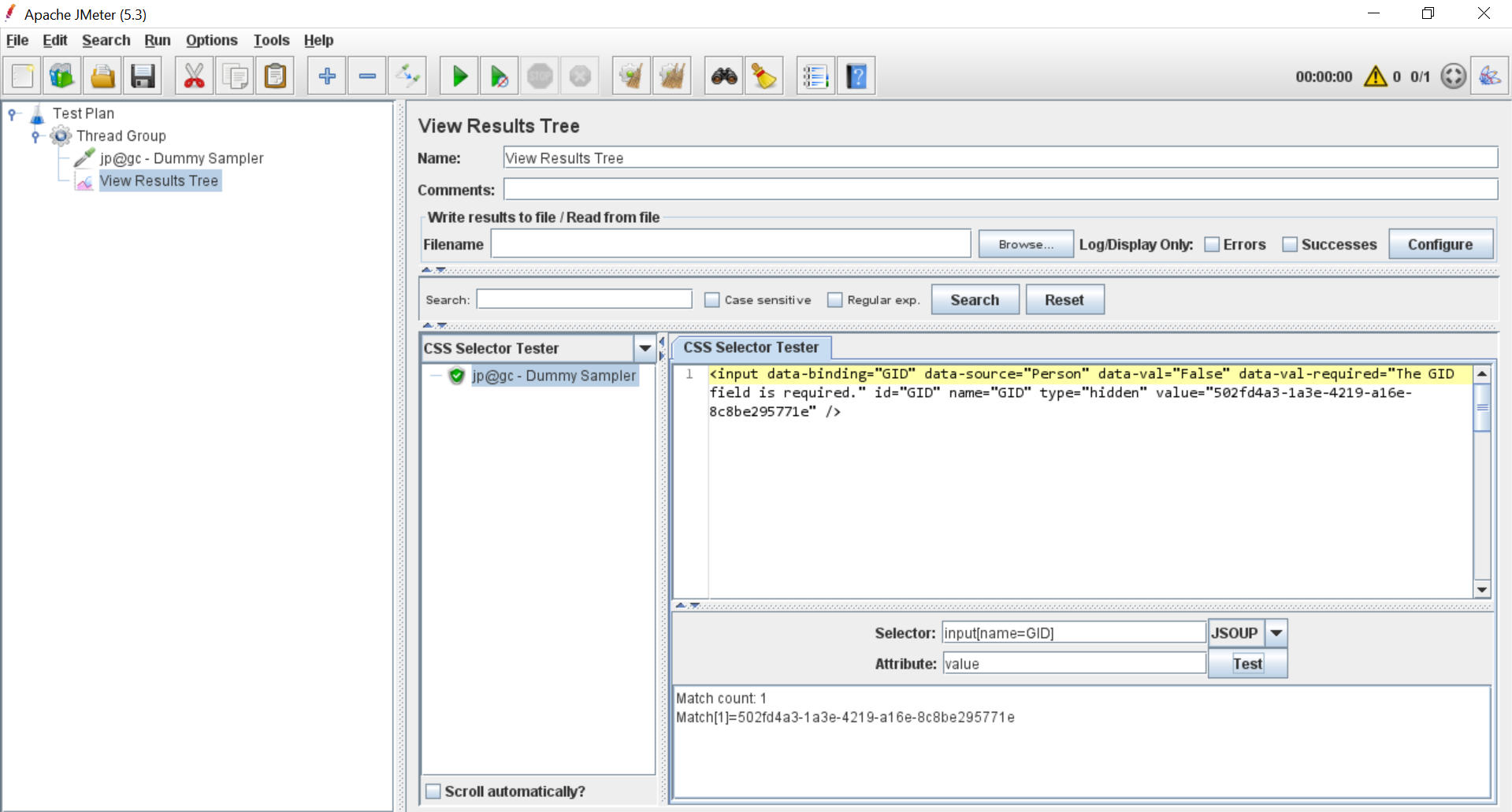Click the Toggle enable/disable toolbar icon
This screenshot has width=1512, height=812.
click(x=408, y=76)
